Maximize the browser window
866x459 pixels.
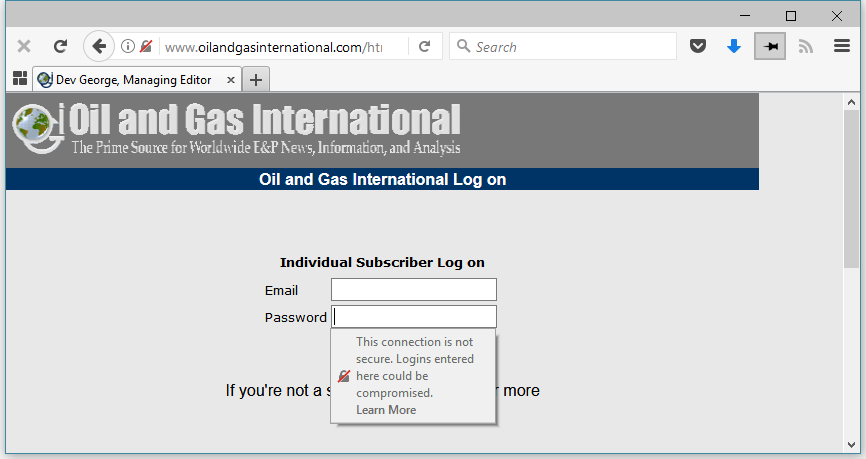(x=791, y=16)
